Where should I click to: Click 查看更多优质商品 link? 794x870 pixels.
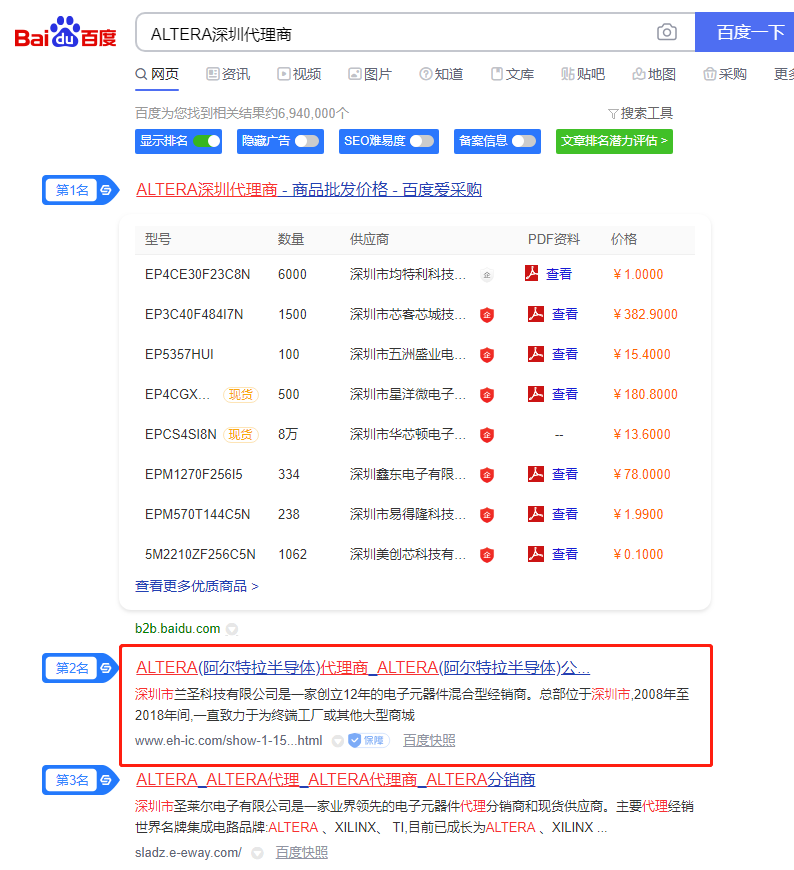coord(196,586)
